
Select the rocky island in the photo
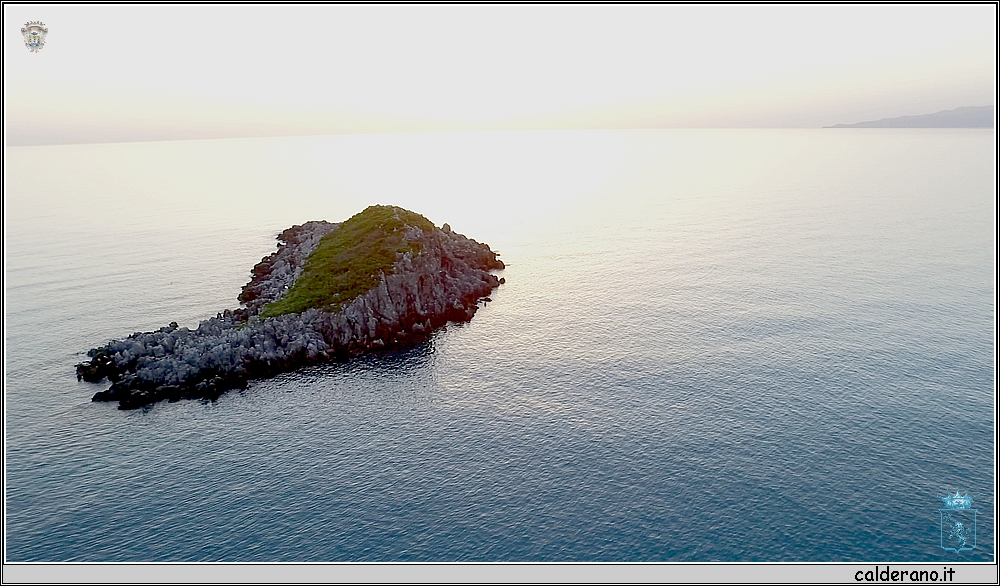(x=290, y=307)
